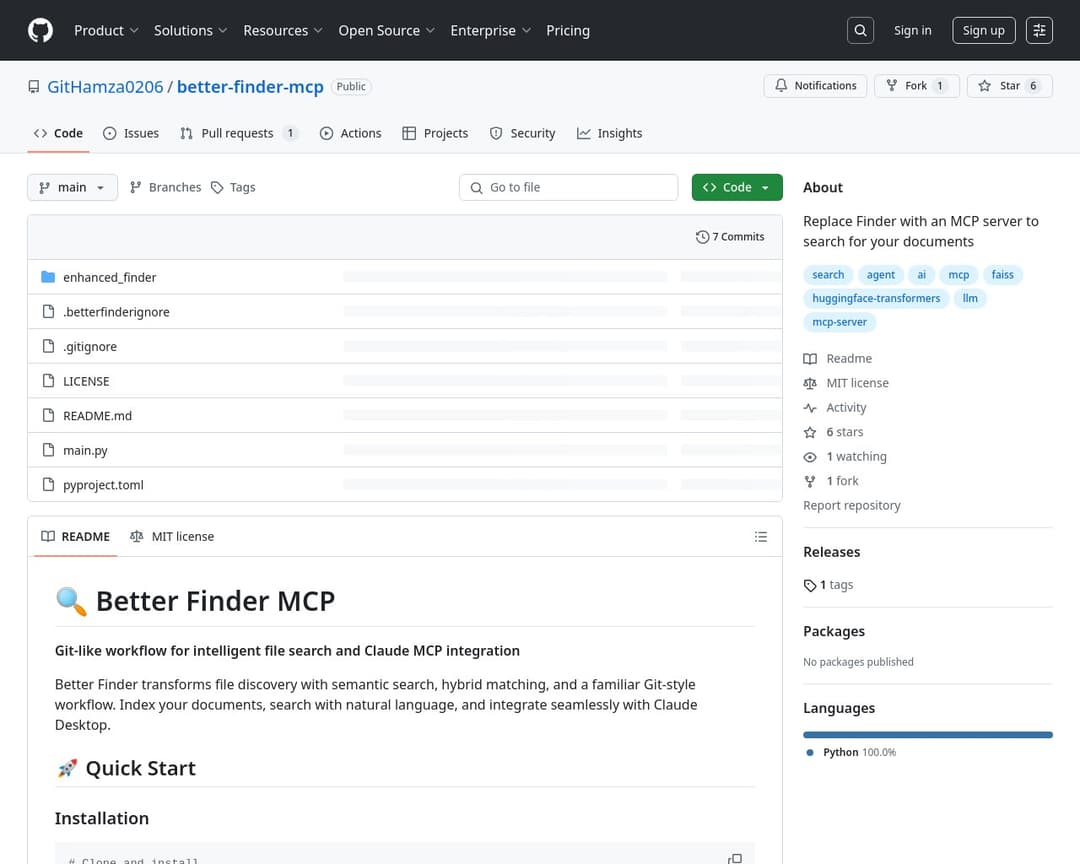Select the MIT license tab in file viewer
This screenshot has width=1080, height=864.
tap(172, 536)
